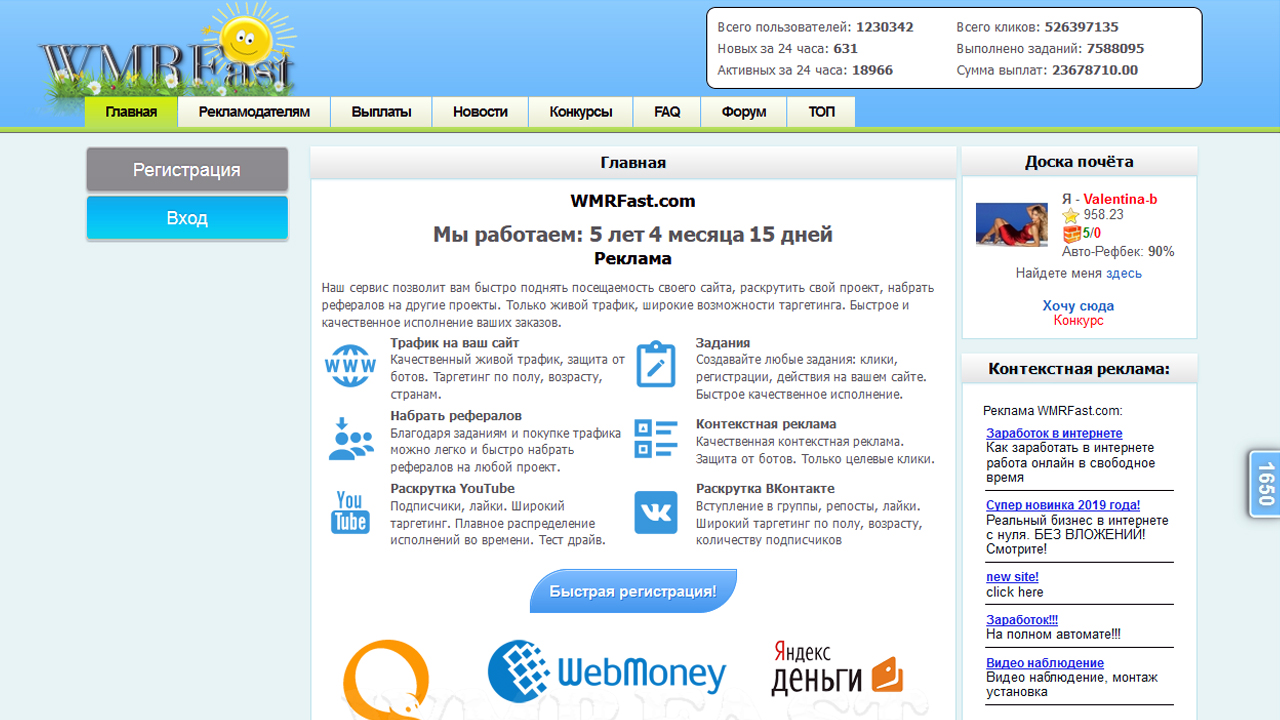
Task: Click the 'Авто-Рефбек: 90%' text
Action: (x=1118, y=252)
